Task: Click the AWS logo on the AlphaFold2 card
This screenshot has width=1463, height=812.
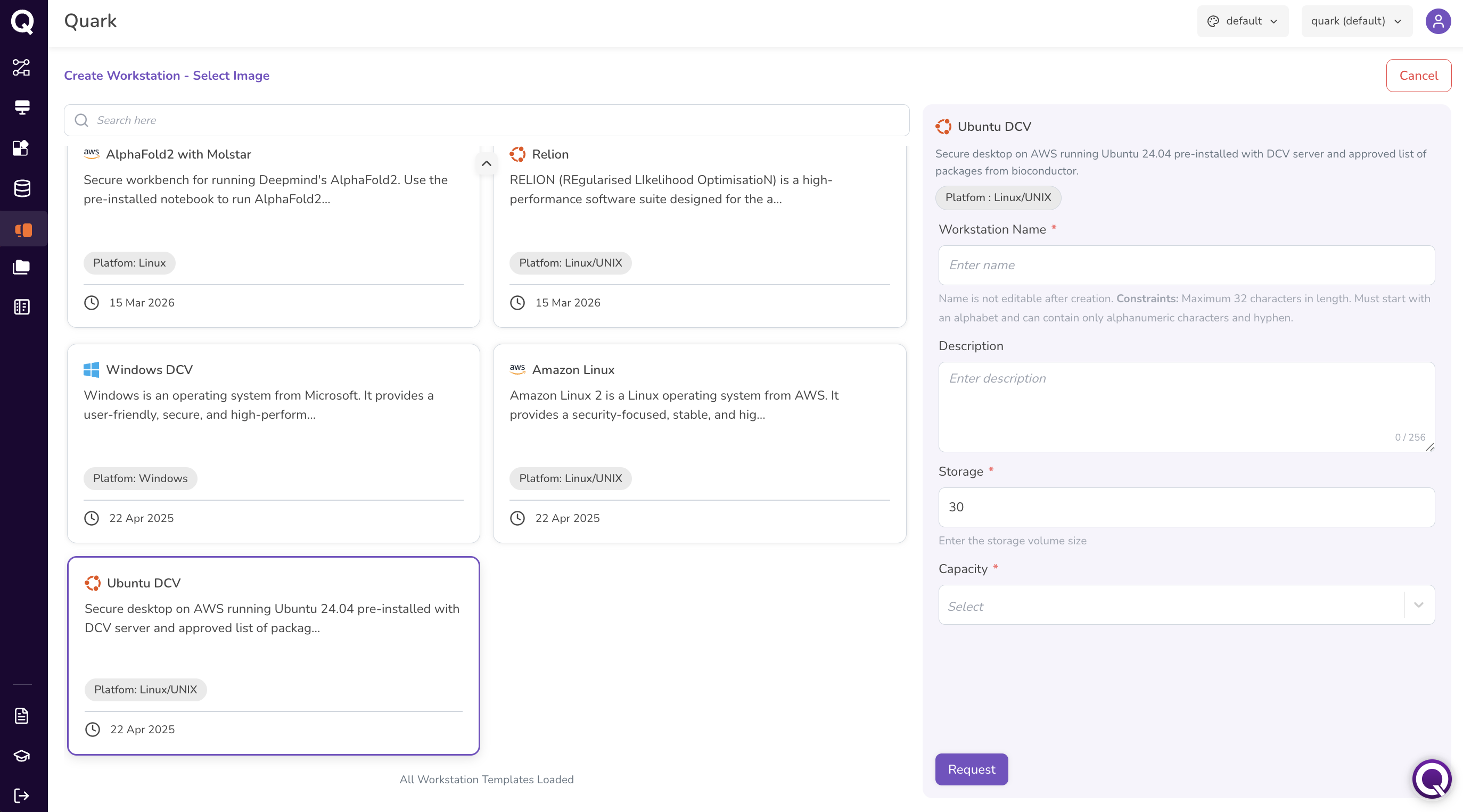Action: coord(92,154)
